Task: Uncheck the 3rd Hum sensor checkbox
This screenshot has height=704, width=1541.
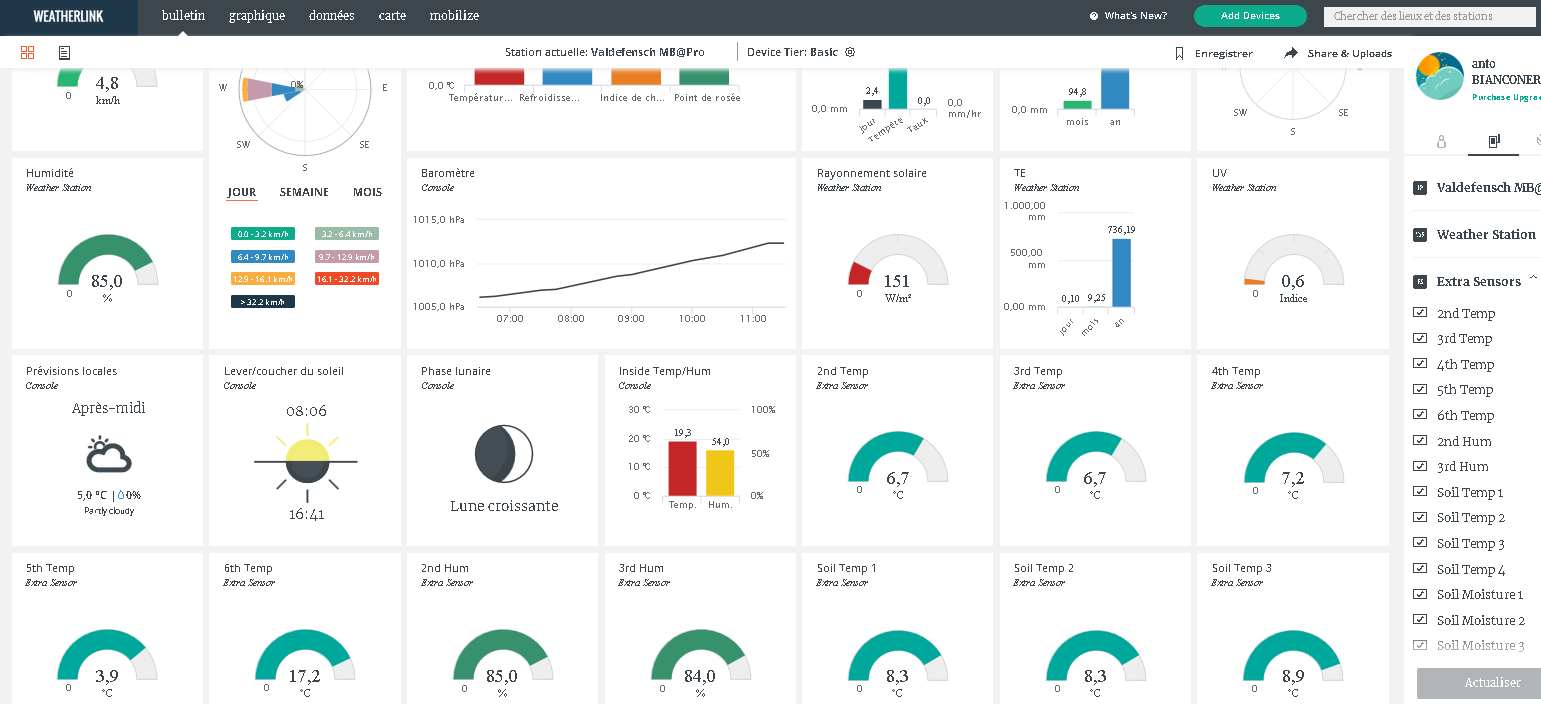Action: pyautogui.click(x=1420, y=466)
